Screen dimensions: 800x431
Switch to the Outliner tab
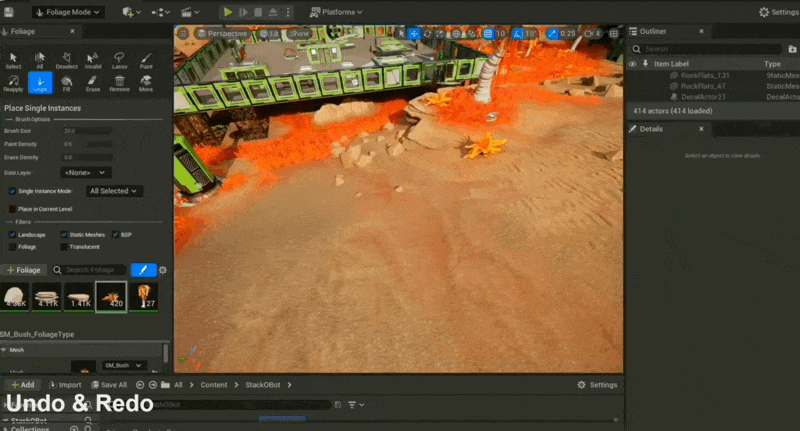point(654,31)
